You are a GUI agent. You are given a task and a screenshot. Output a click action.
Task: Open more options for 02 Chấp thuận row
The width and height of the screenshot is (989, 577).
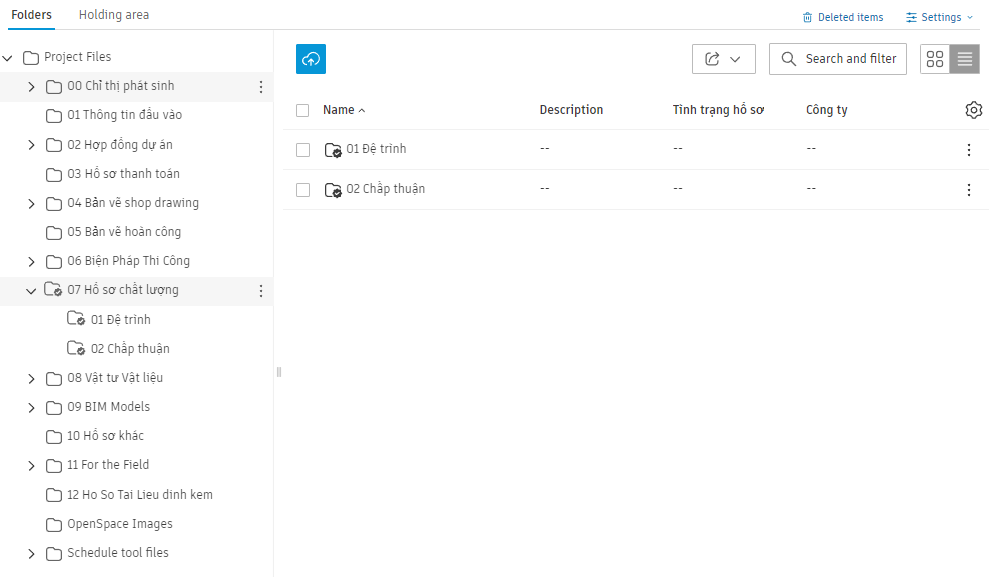(x=969, y=189)
